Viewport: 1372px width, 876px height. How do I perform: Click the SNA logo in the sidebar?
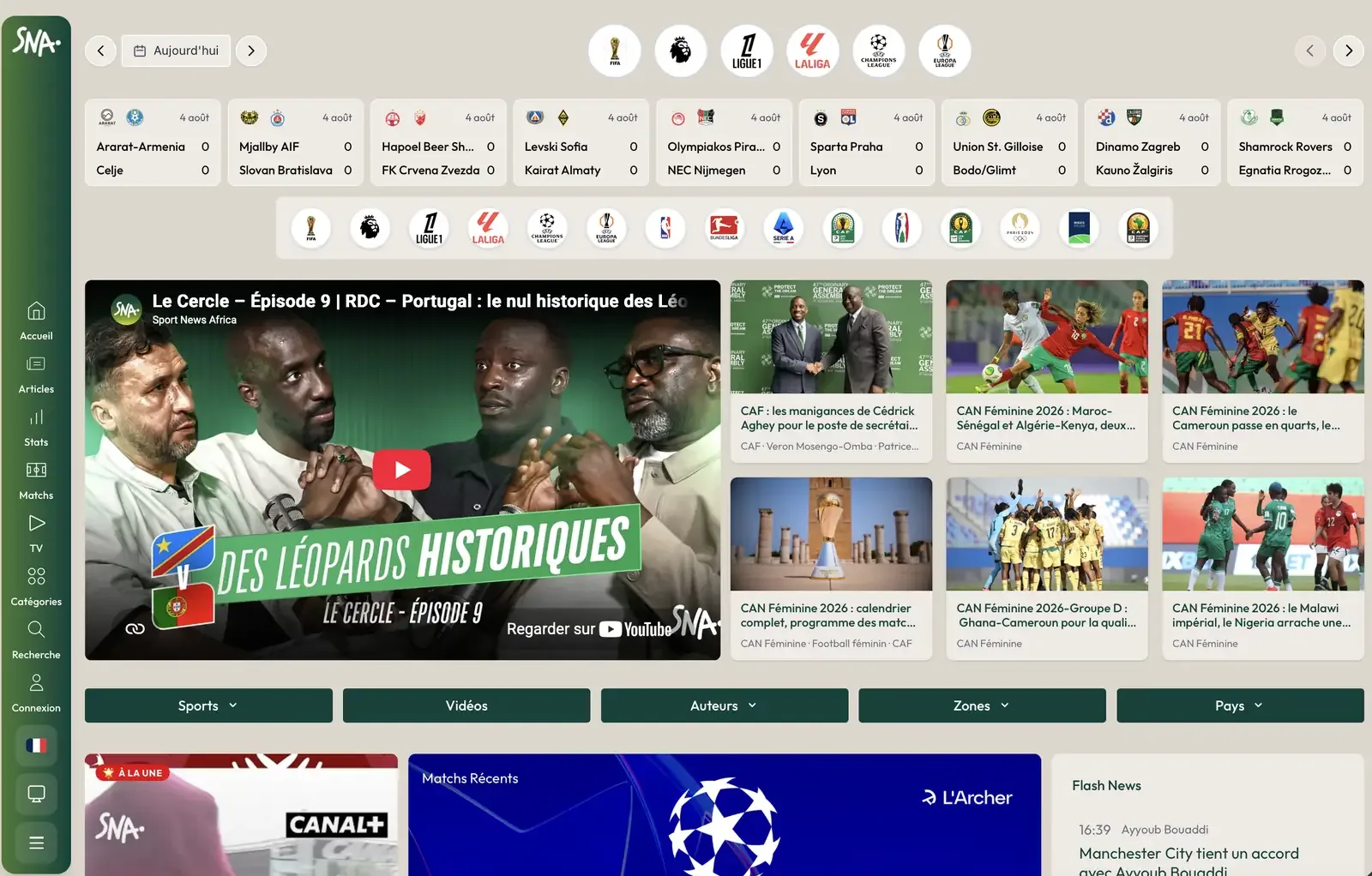click(x=36, y=40)
